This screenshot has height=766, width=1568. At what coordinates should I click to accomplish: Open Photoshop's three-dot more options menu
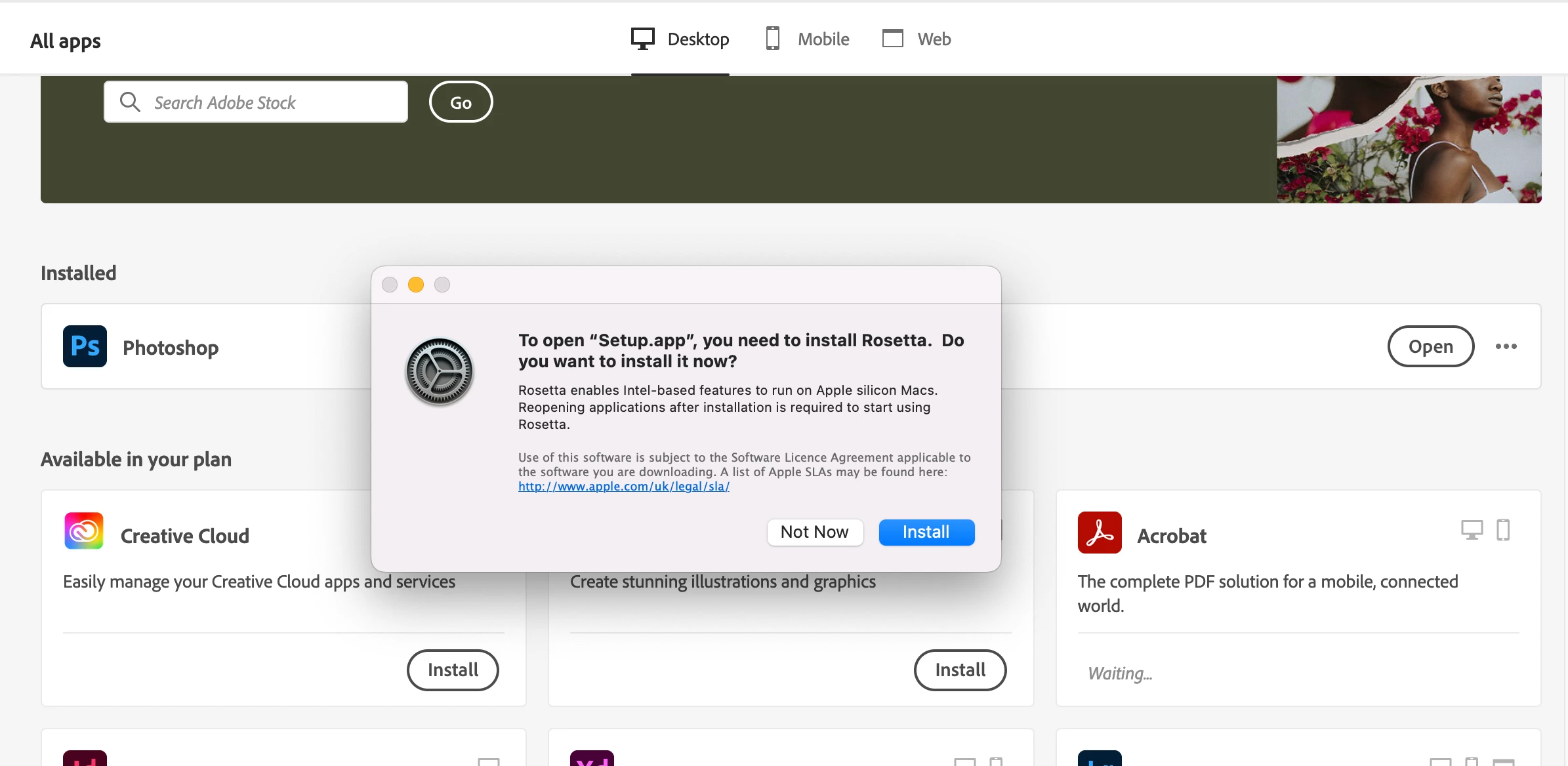1506,346
